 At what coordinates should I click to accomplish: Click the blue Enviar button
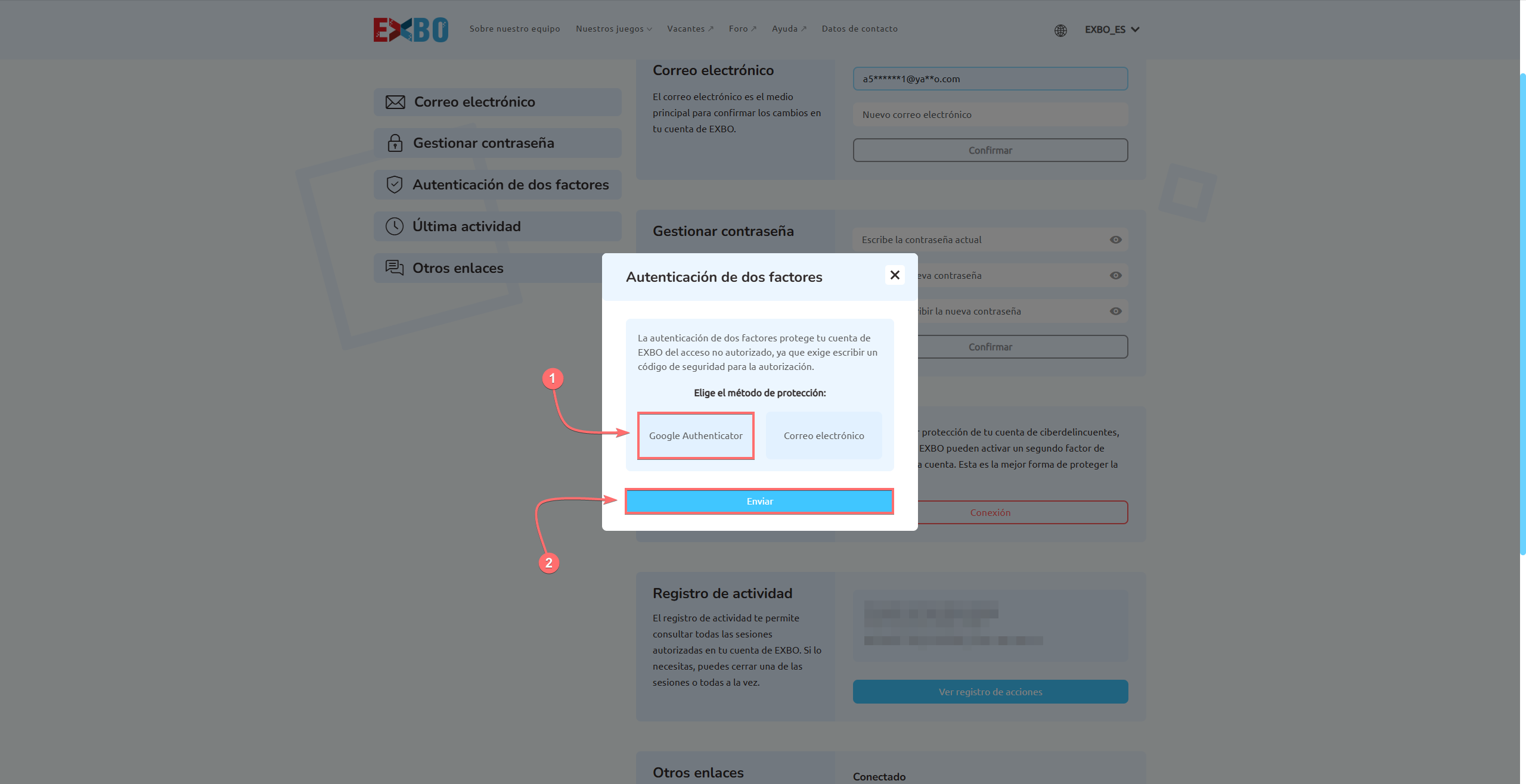click(x=759, y=501)
